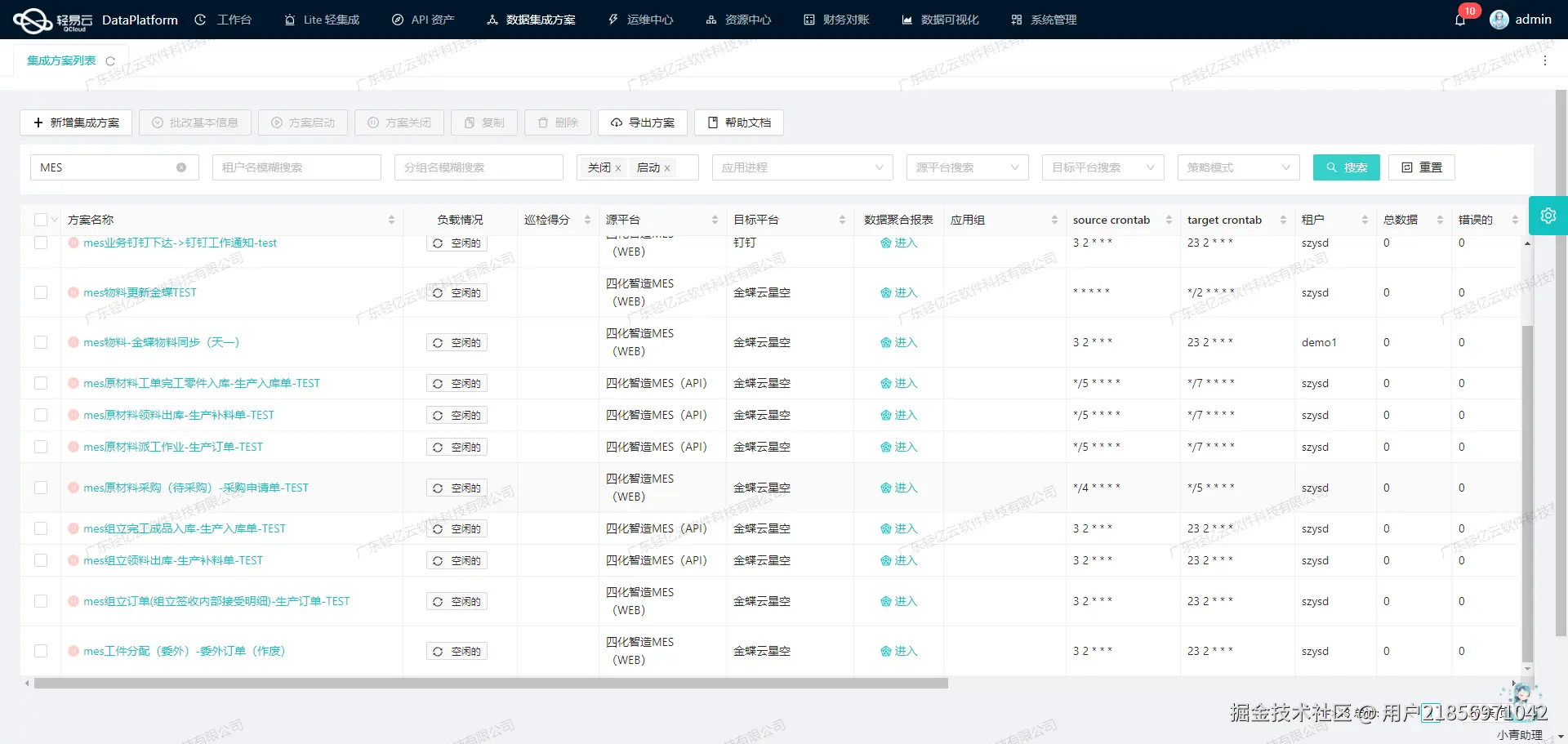Open the notification bell with 10 alerts
The image size is (1568, 744).
(1462, 20)
